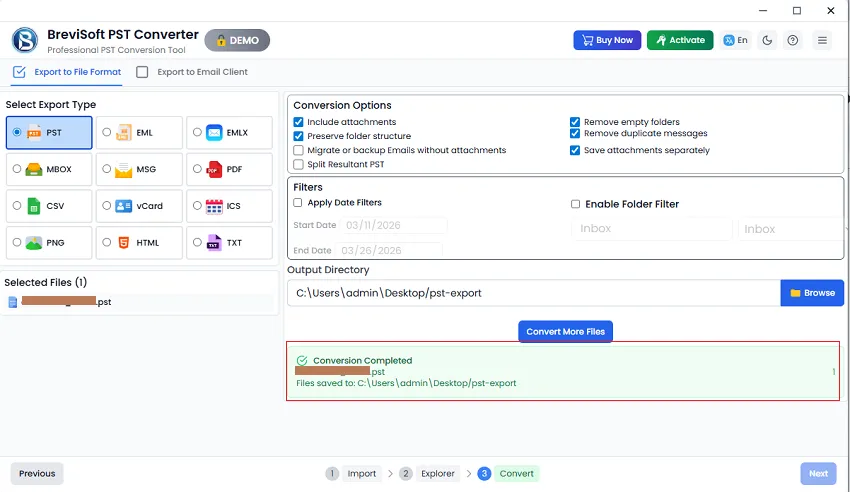Image resolution: width=850 pixels, height=492 pixels.
Task: Click the Output Directory path field
Action: 534,293
